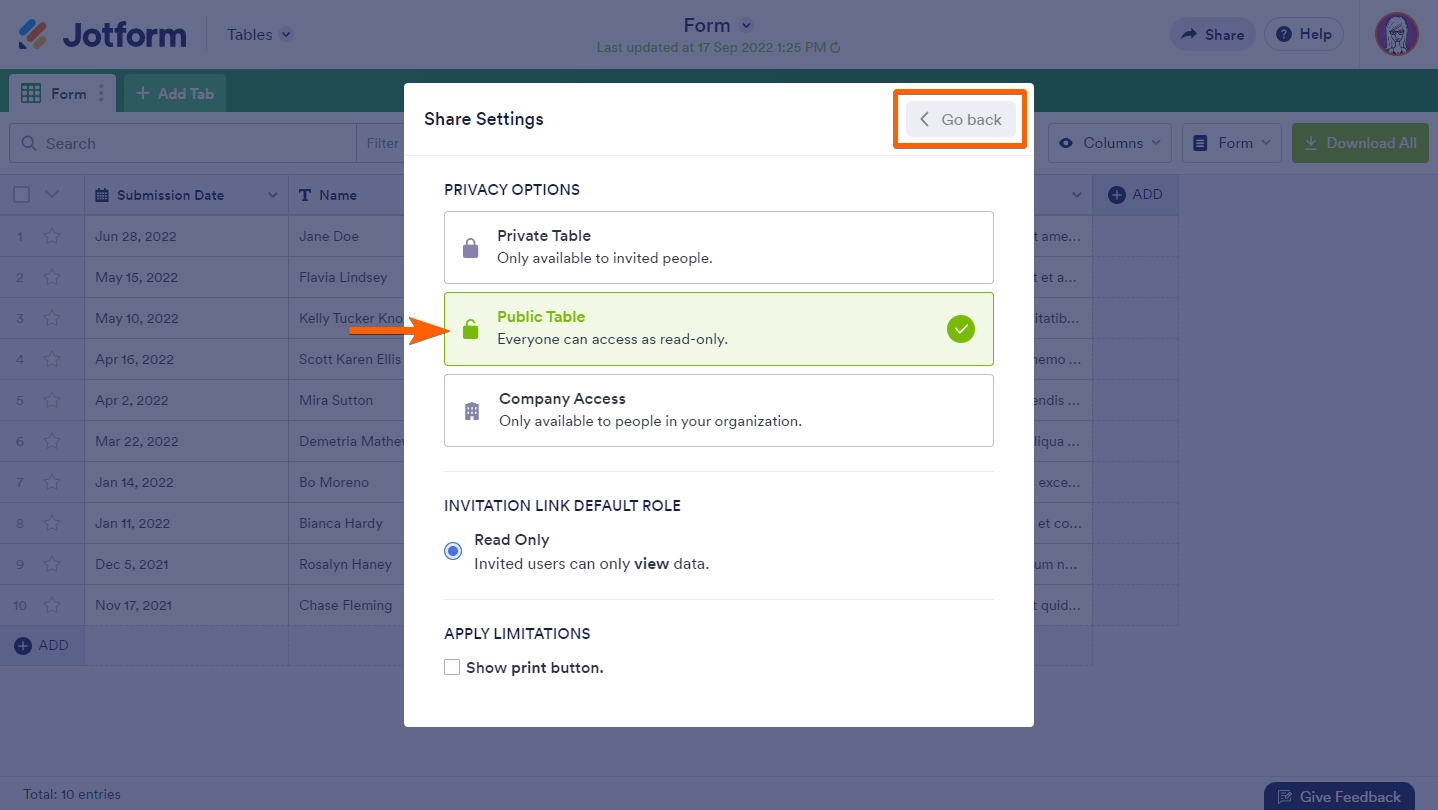
Task: Select all rows with header checkbox
Action: tap(21, 195)
